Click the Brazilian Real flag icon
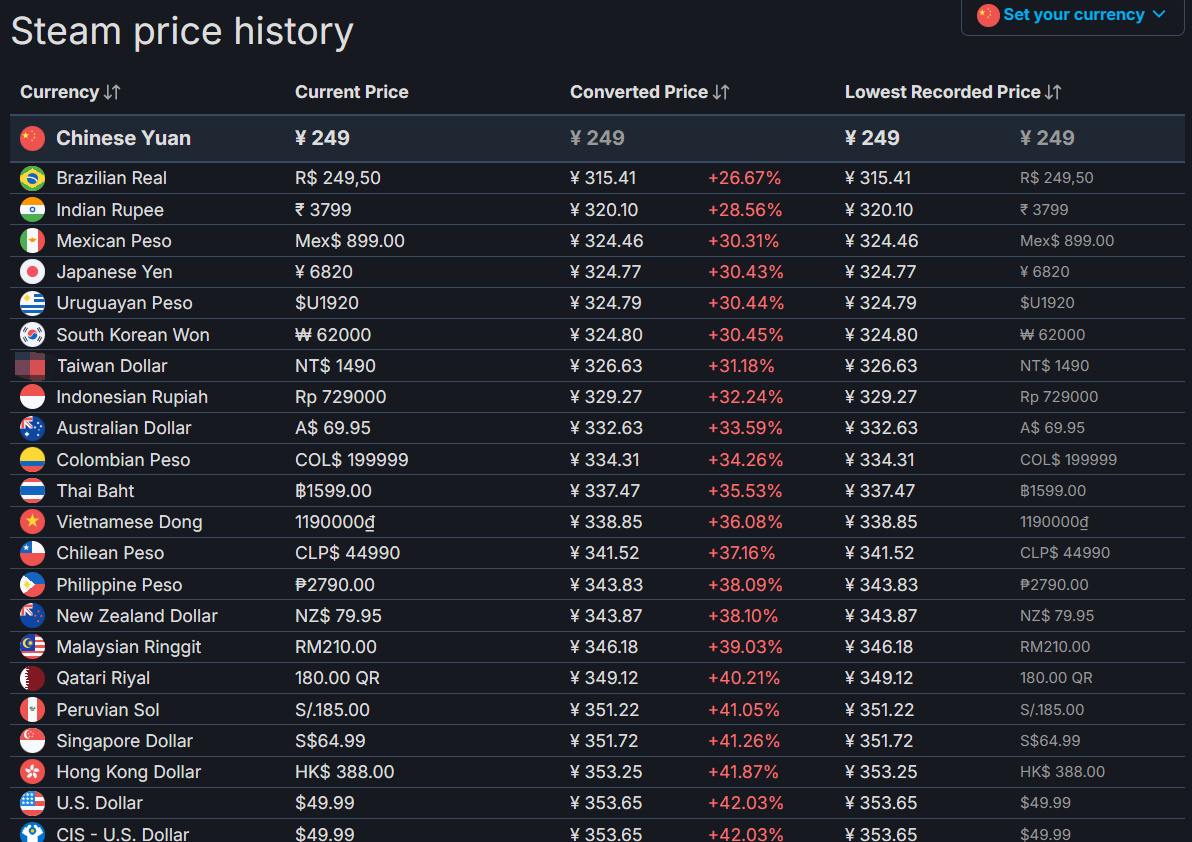 32,178
